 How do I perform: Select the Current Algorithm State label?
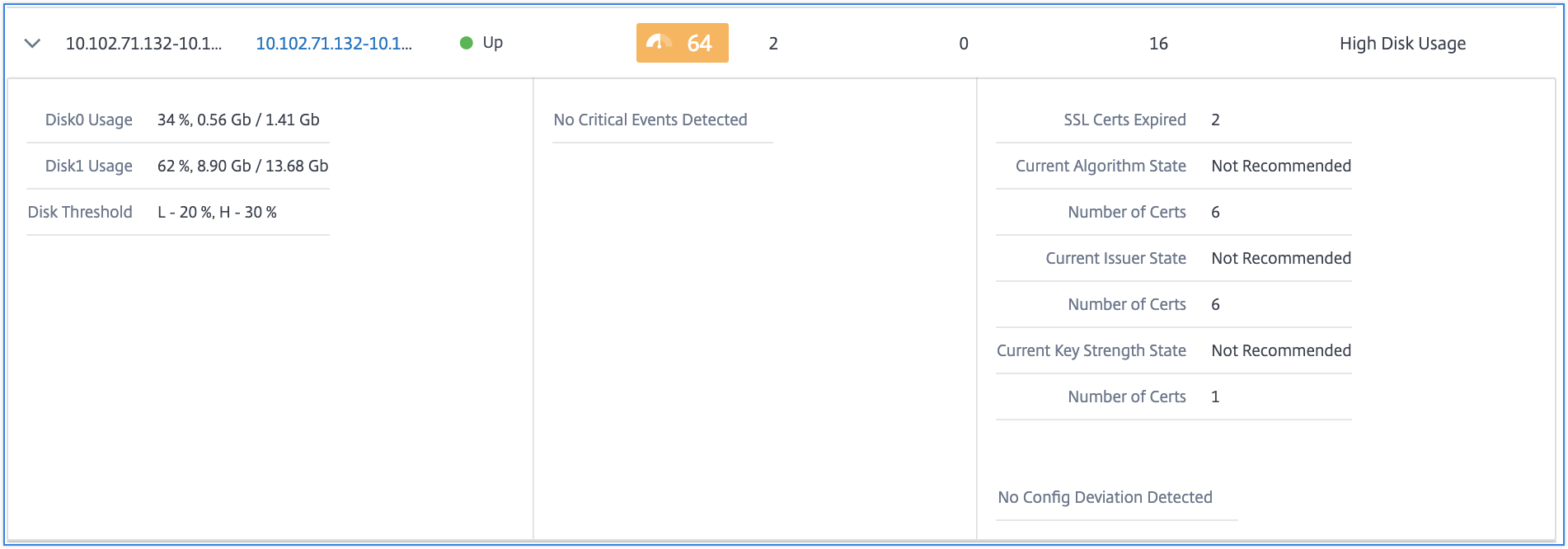point(1101,166)
